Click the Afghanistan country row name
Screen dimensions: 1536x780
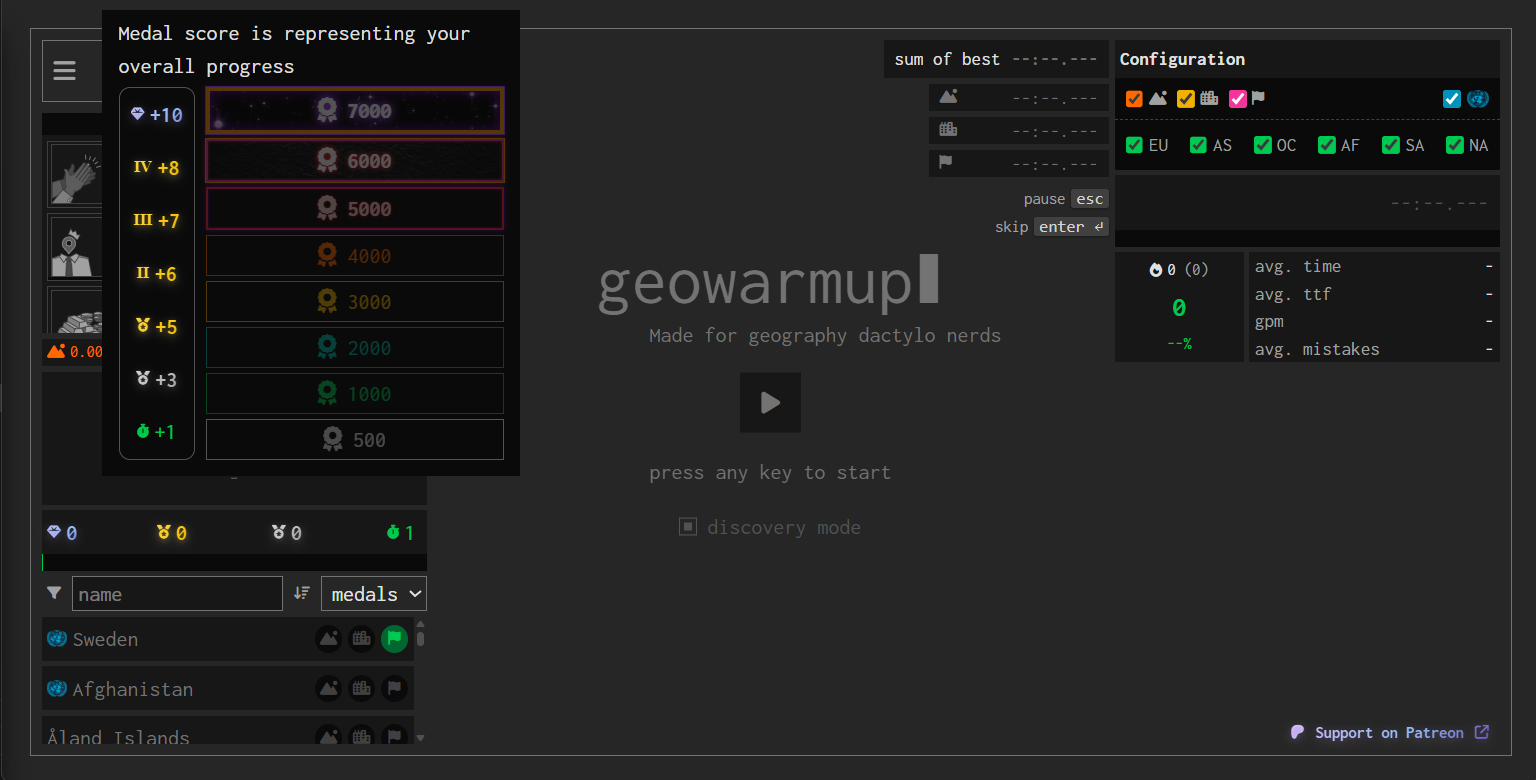tap(133, 689)
